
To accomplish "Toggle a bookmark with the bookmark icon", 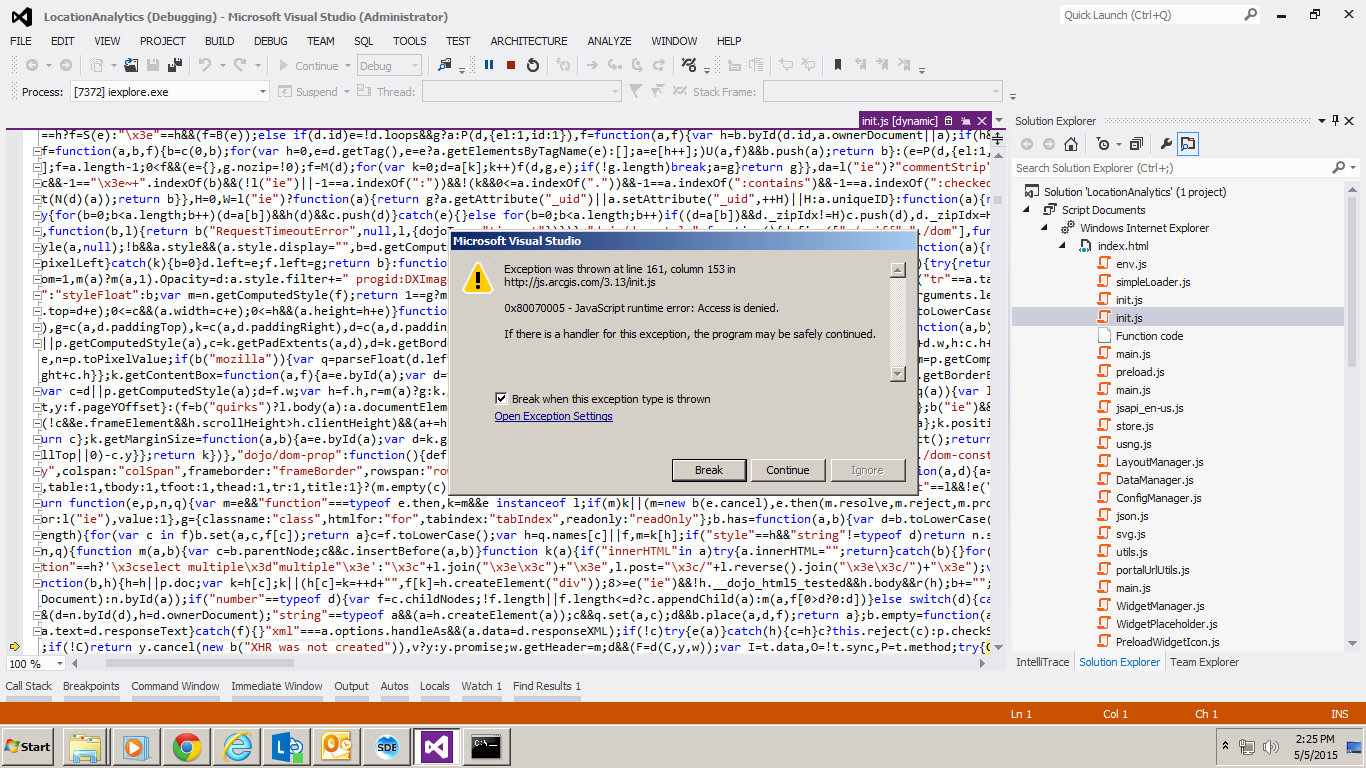I will tap(838, 65).
